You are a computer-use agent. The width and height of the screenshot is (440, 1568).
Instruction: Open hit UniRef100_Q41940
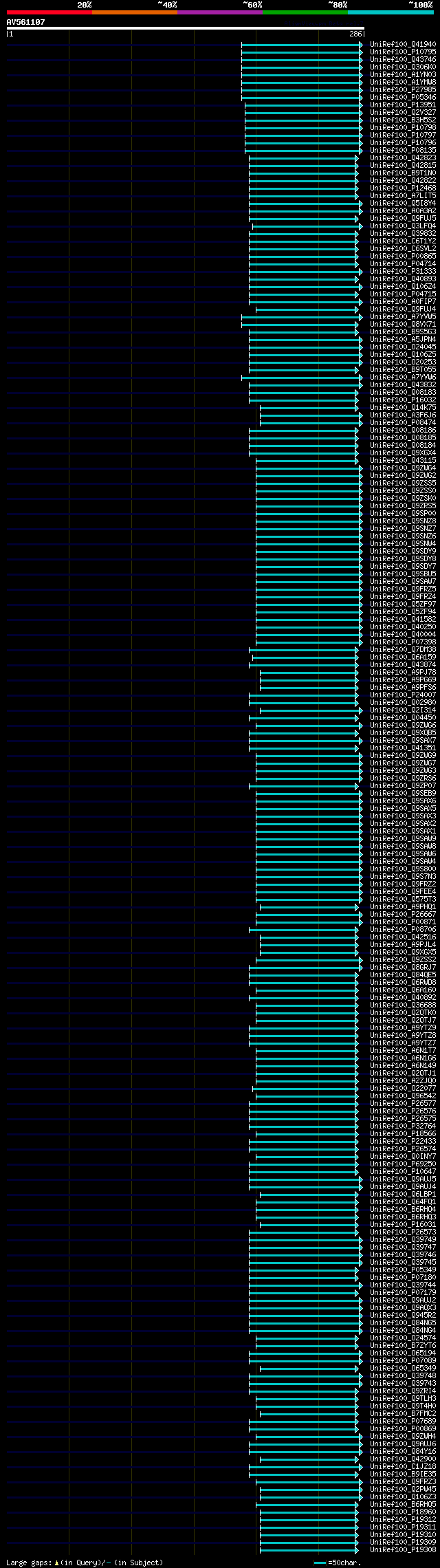coord(403,44)
